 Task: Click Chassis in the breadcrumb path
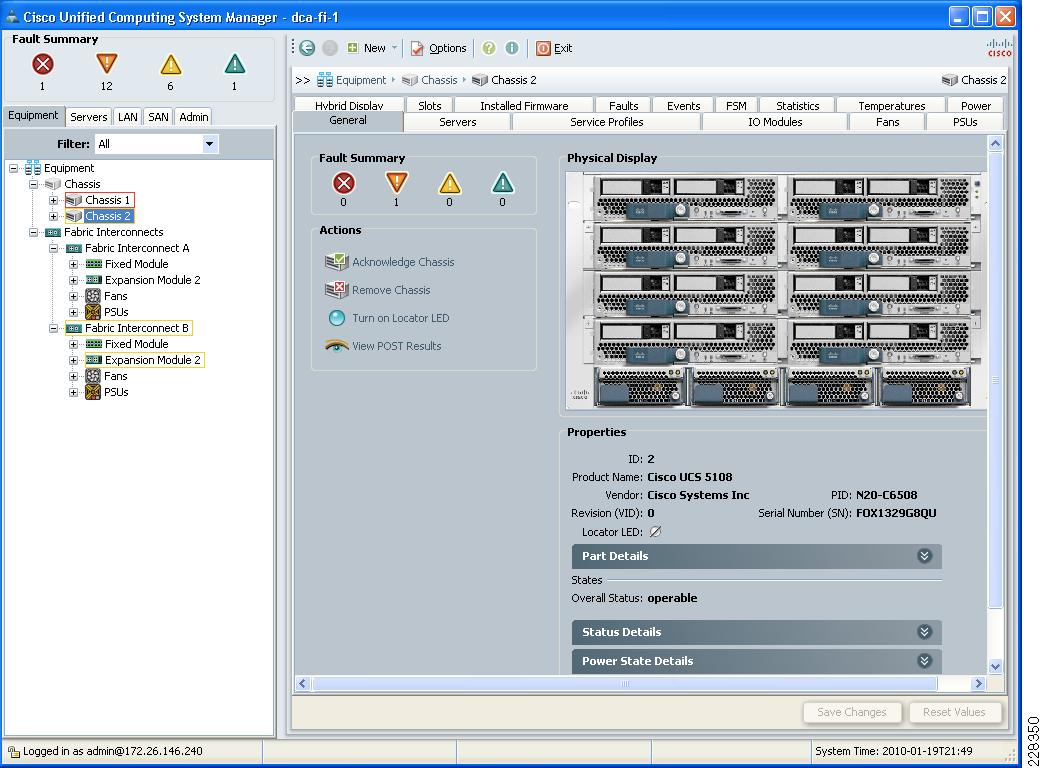(x=439, y=80)
